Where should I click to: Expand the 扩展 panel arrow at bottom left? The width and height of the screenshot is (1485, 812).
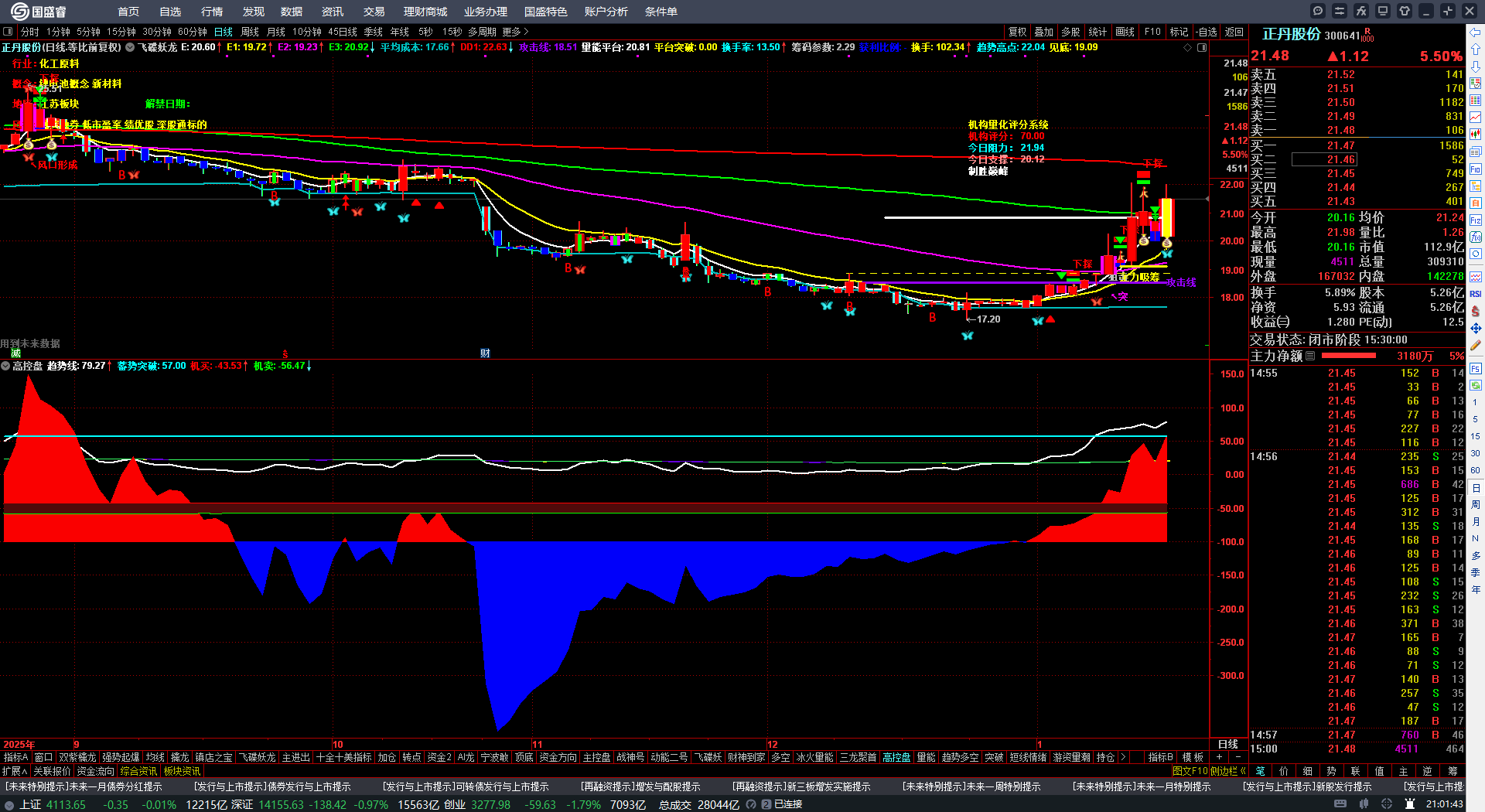[x=15, y=771]
